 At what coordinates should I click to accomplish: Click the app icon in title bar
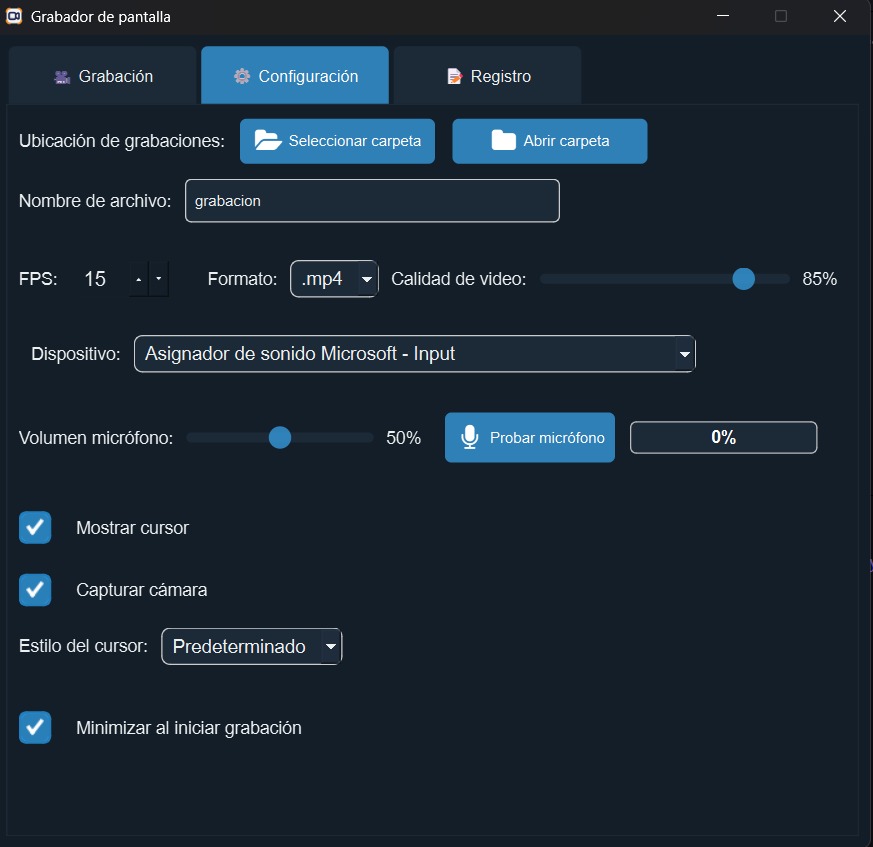coord(14,16)
